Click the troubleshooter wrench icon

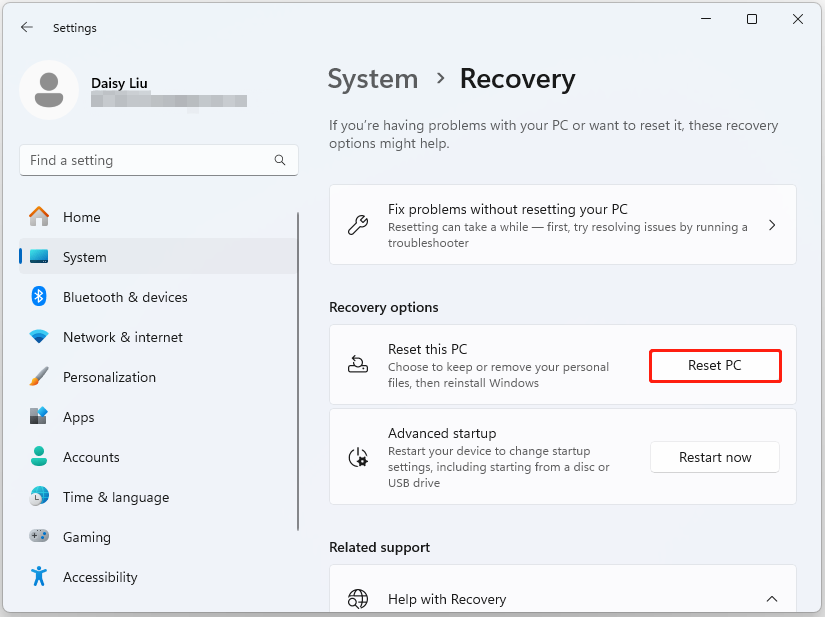tap(357, 224)
